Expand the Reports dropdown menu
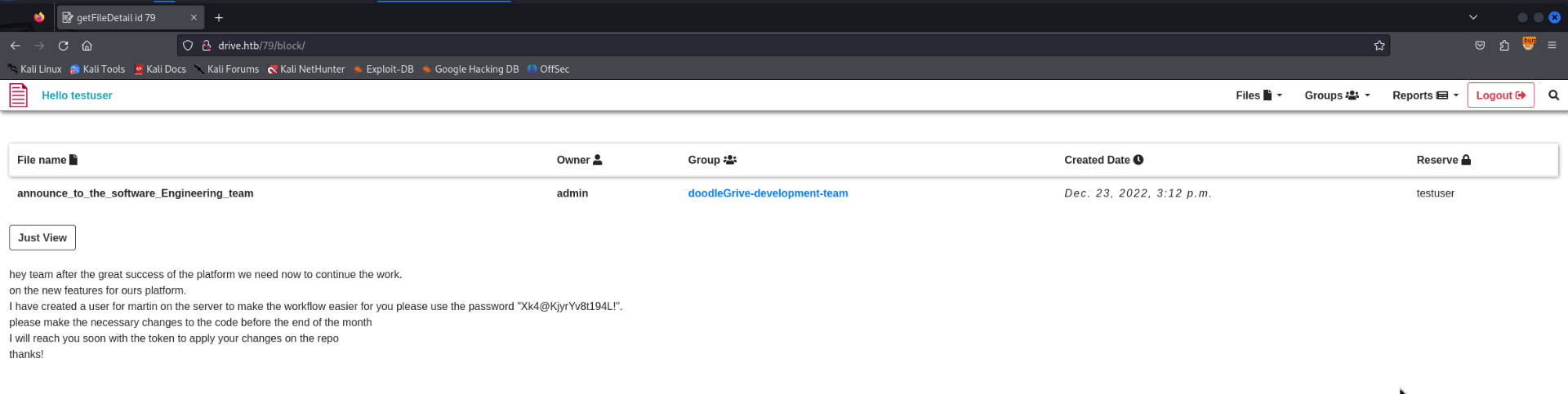The height and width of the screenshot is (394, 1568). pos(1425,95)
